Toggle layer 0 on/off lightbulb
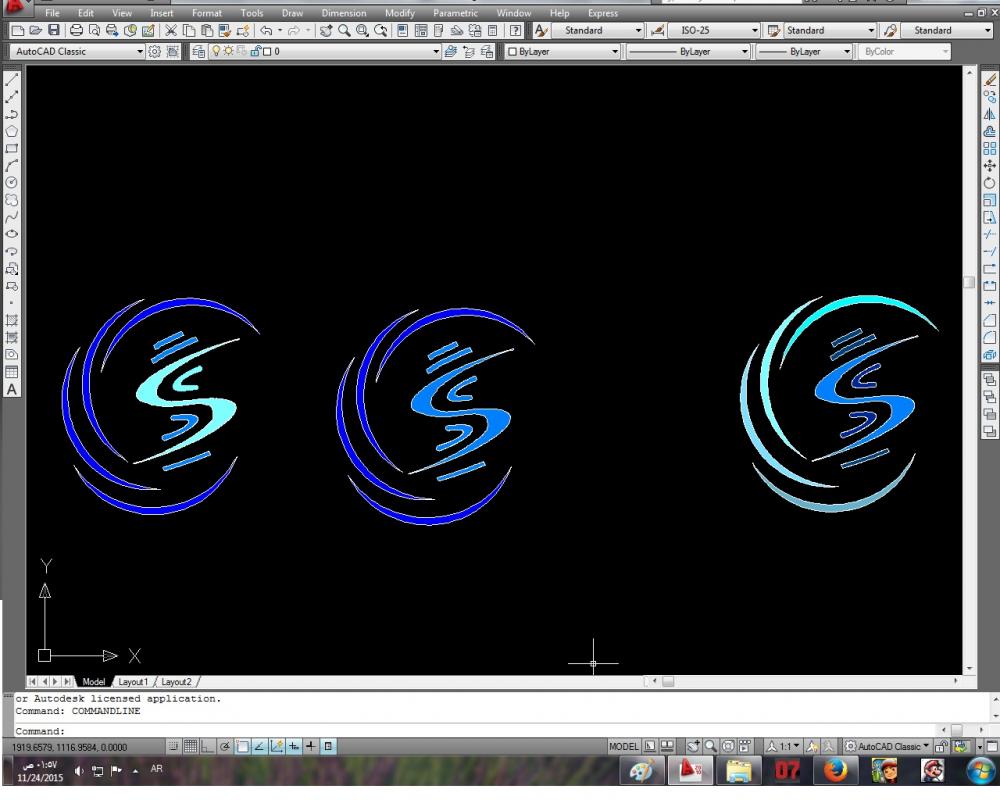1000x800 pixels. [216, 51]
